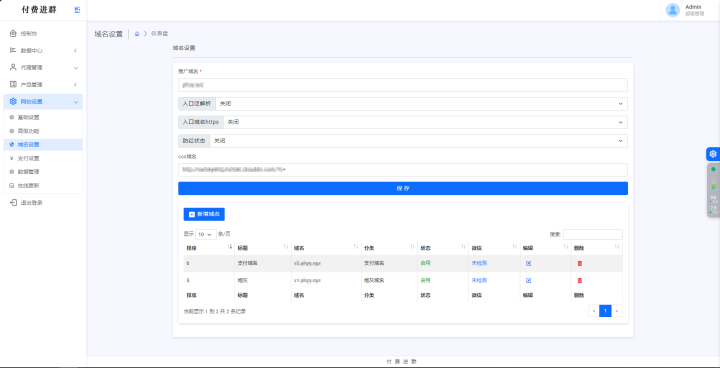Screen dimensions: 720x368
Task: Click the home icon in the breadcrumb
Action: (x=137, y=34)
